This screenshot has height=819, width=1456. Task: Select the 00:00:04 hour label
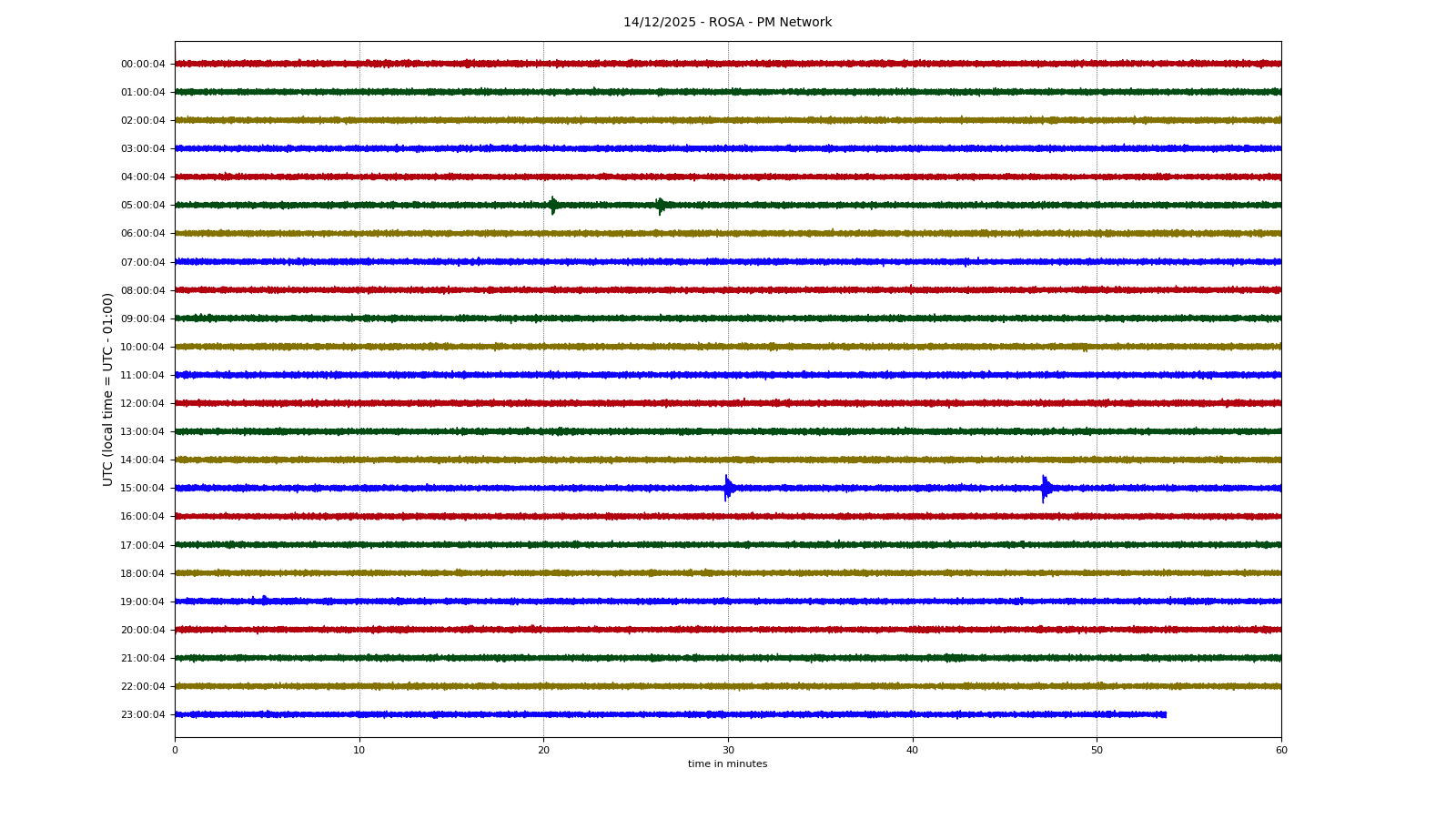coord(143,64)
